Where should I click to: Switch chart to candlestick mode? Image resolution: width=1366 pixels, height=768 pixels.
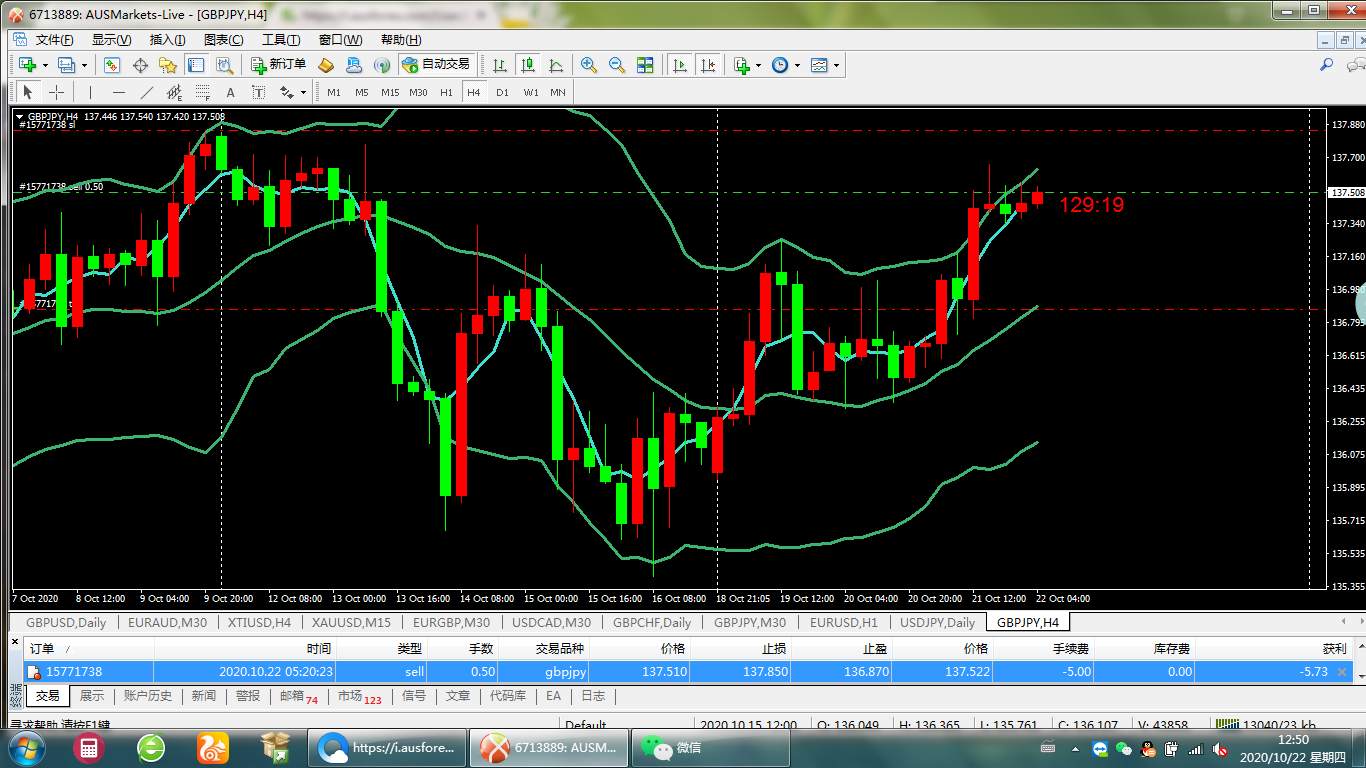[x=527, y=65]
